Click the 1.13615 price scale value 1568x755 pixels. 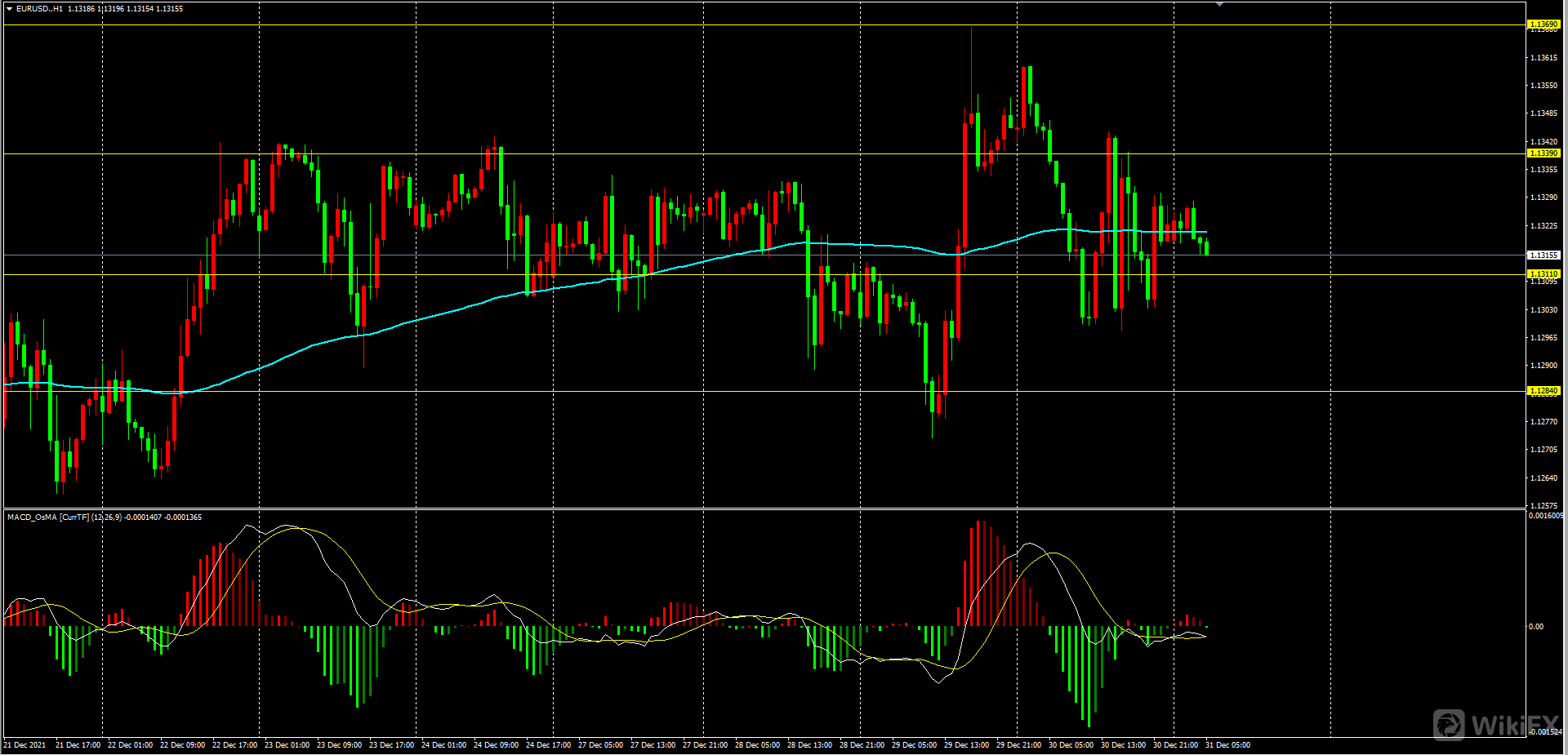[1543, 58]
